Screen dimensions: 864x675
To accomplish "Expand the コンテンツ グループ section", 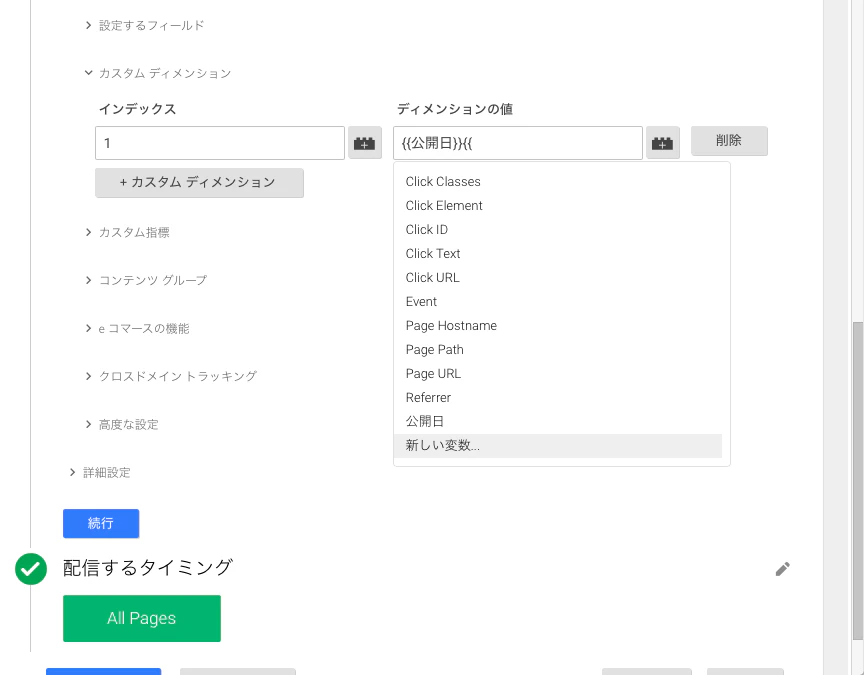I will 146,280.
